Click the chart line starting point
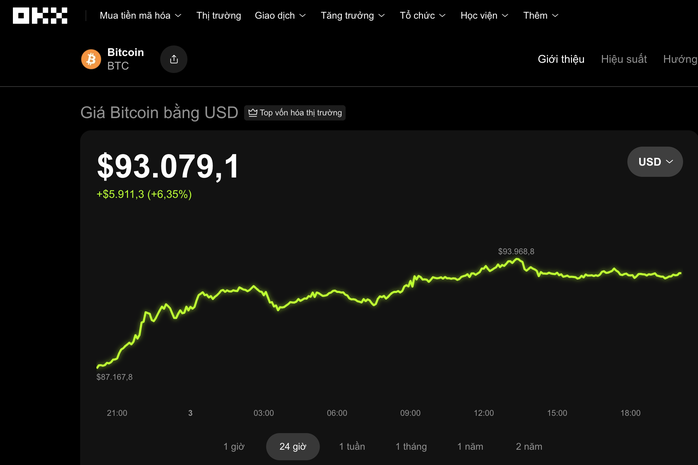This screenshot has height=465, width=698. [x=98, y=367]
